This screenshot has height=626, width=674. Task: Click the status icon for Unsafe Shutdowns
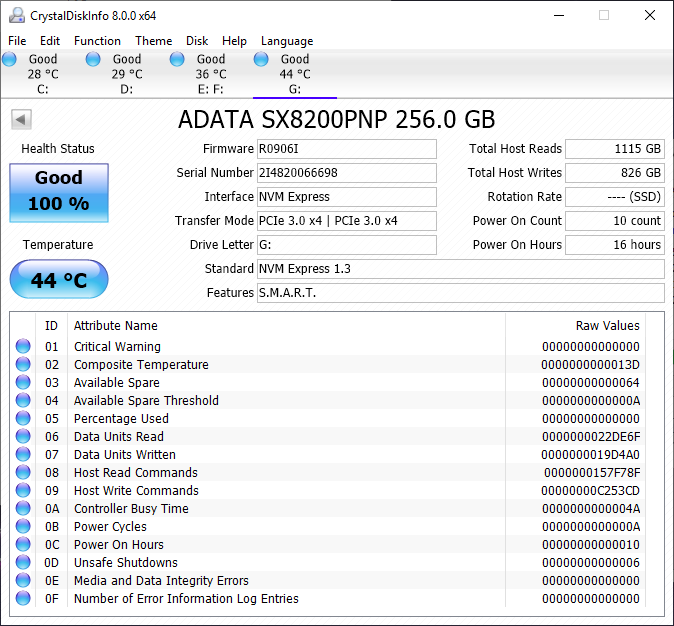click(x=23, y=562)
